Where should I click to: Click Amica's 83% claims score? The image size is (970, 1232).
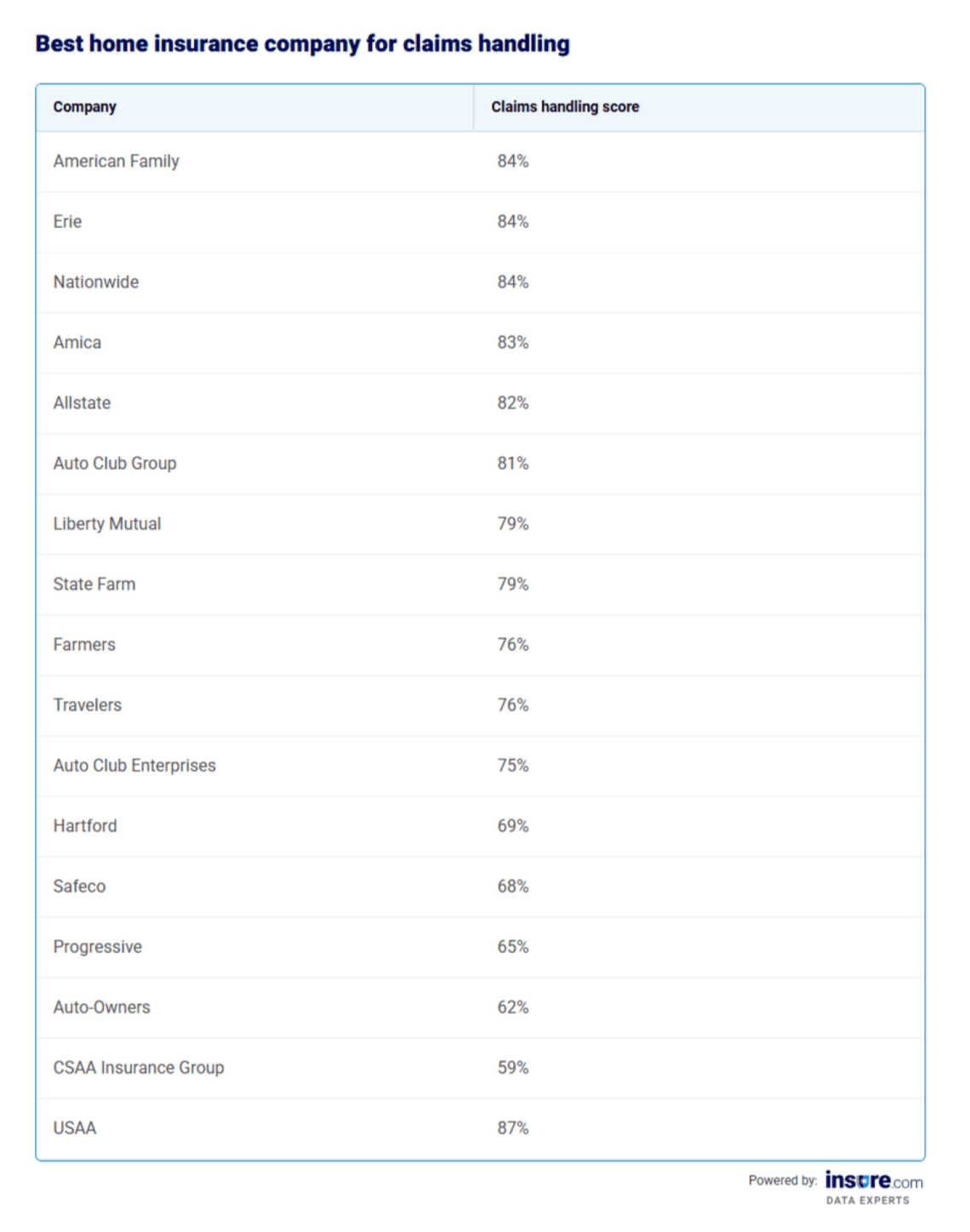point(513,343)
